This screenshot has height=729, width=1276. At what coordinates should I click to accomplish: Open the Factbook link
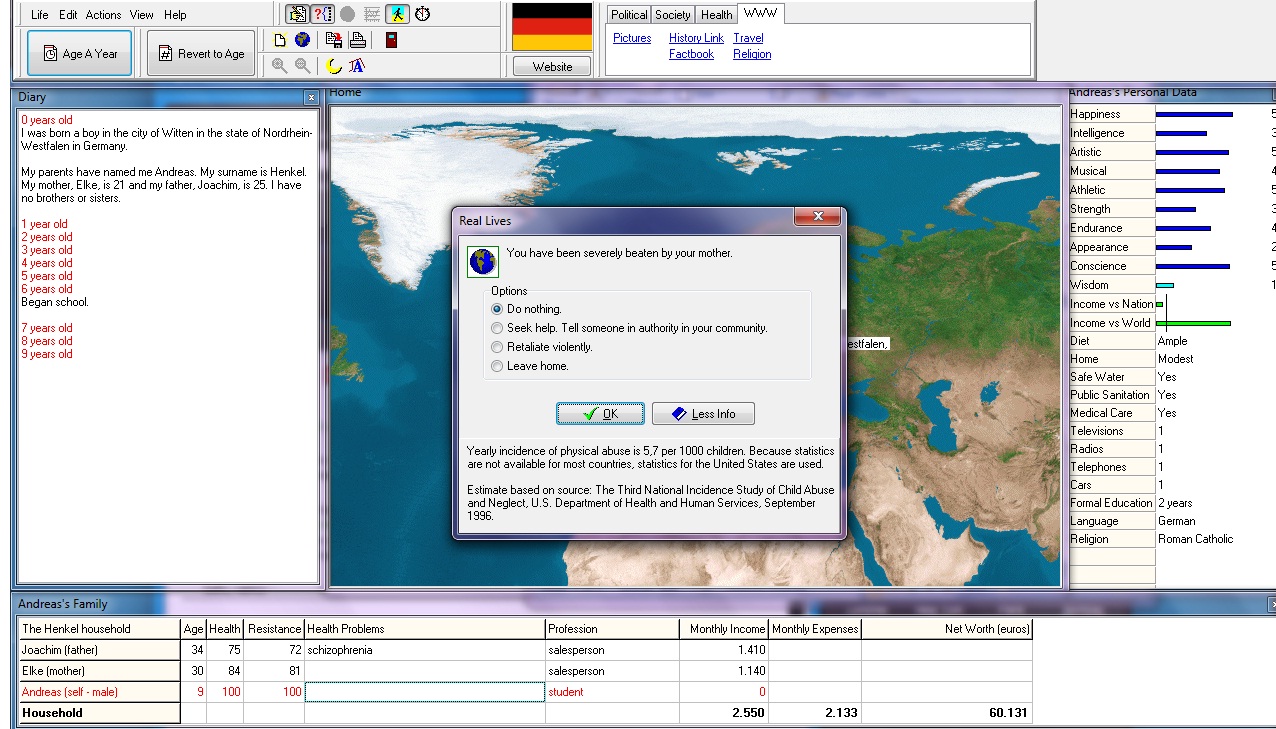[x=691, y=54]
